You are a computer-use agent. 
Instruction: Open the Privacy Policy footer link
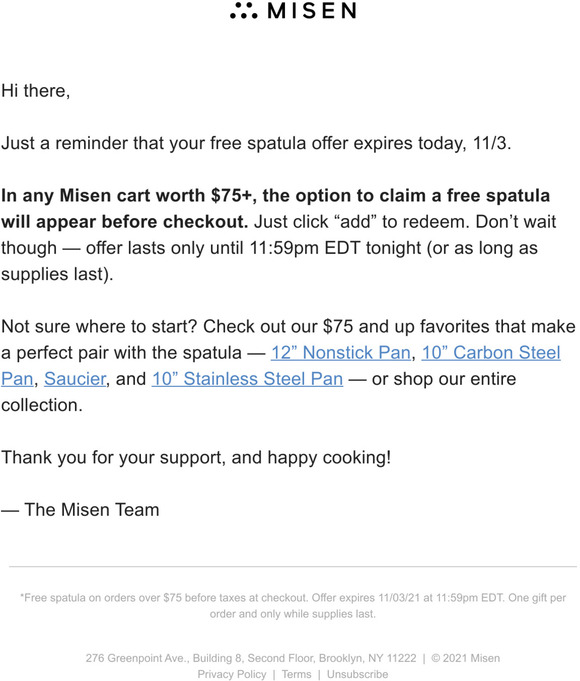point(232,674)
